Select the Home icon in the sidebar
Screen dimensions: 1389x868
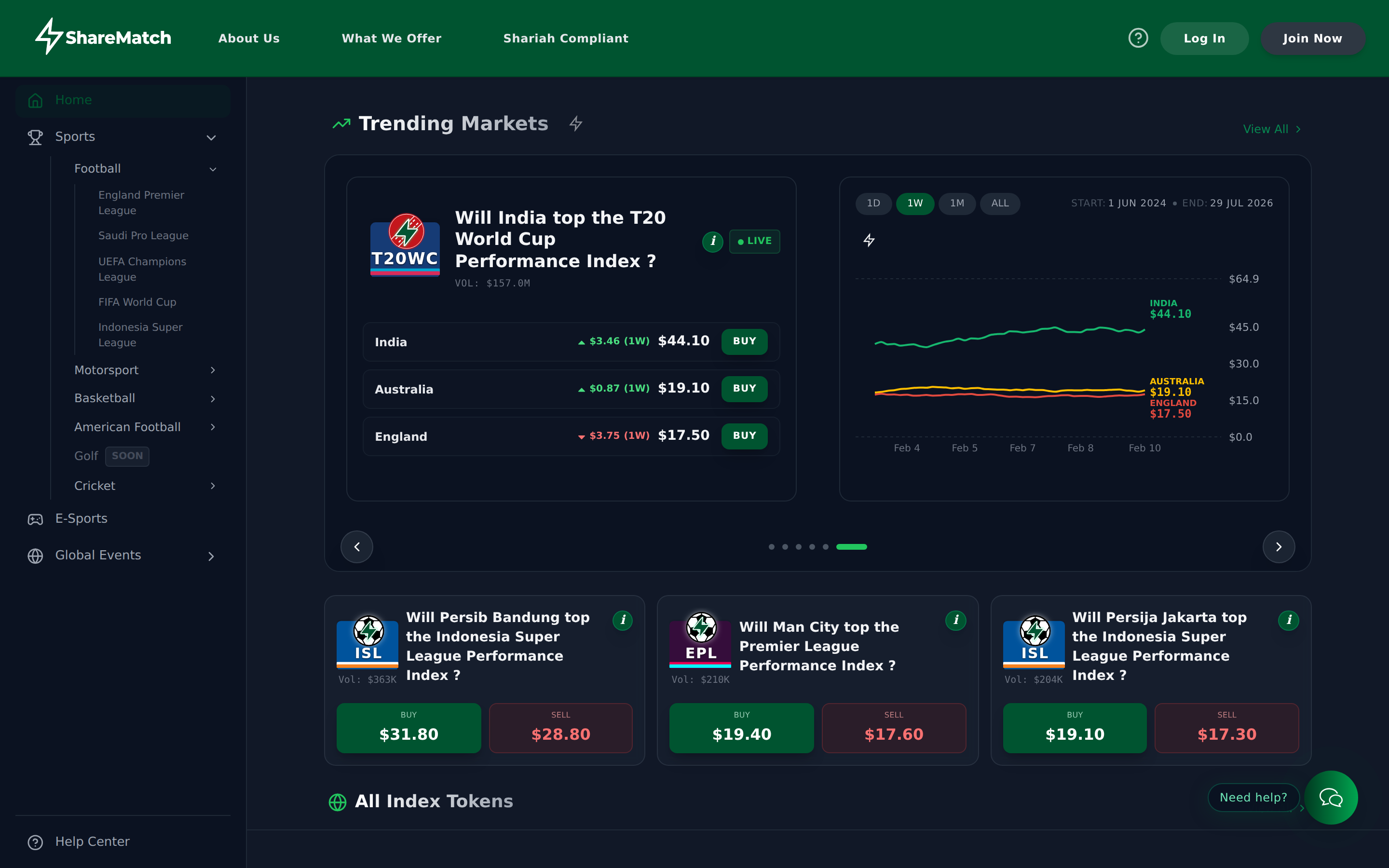(x=35, y=100)
